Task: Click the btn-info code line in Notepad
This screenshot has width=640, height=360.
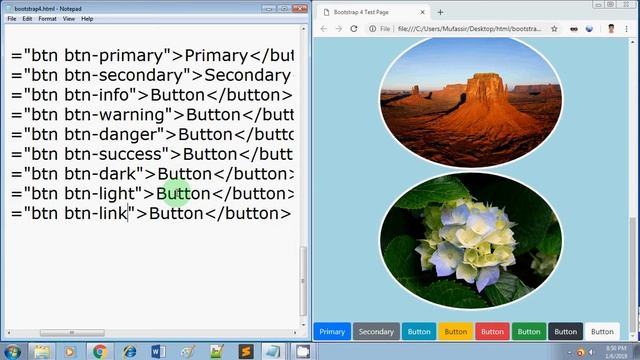Action: 152,95
